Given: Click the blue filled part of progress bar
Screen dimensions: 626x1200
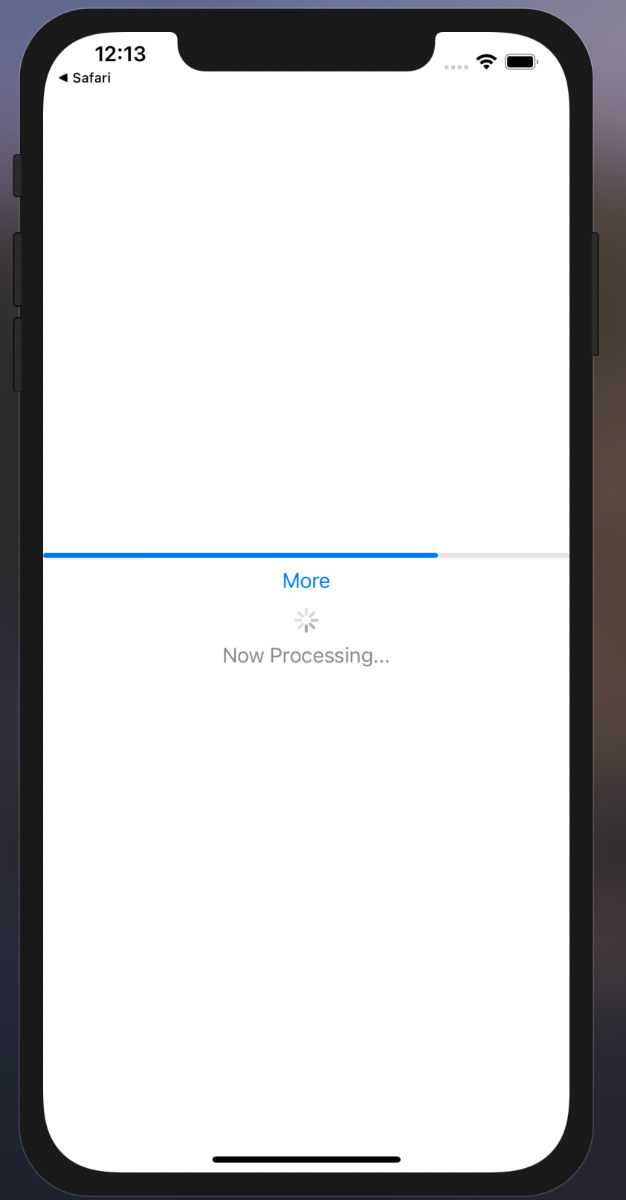Looking at the screenshot, I should click(x=241, y=555).
